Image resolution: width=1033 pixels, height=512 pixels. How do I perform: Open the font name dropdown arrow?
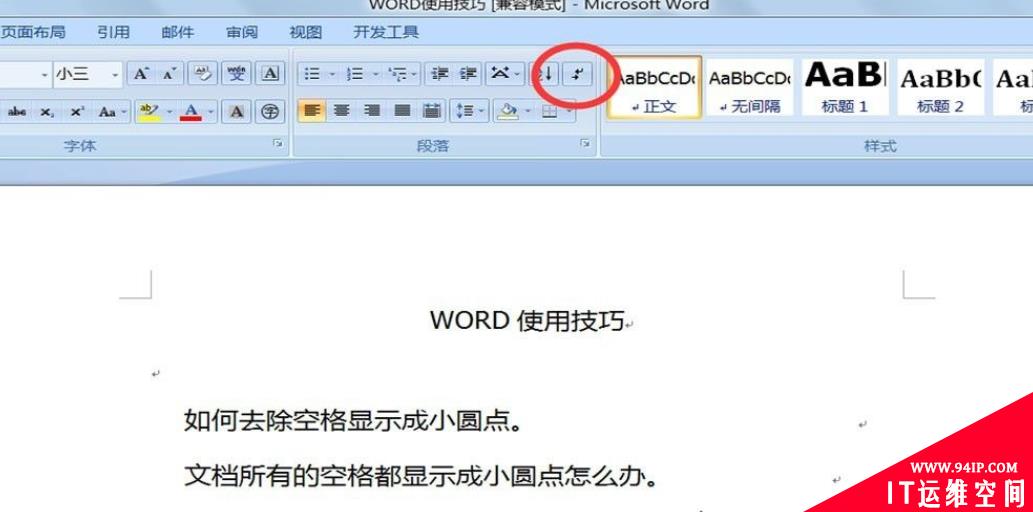tap(45, 75)
